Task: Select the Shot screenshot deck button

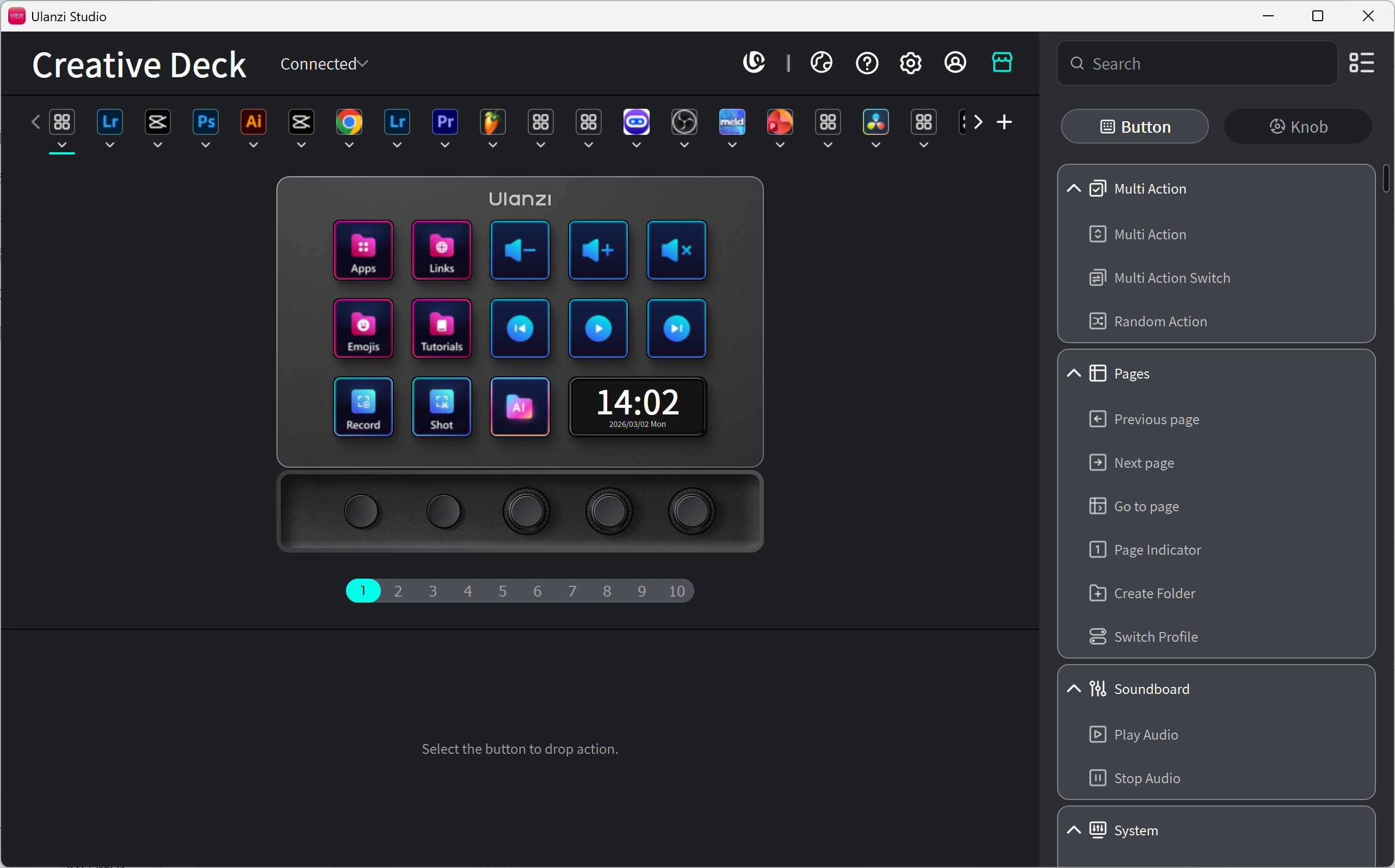Action: click(x=441, y=406)
